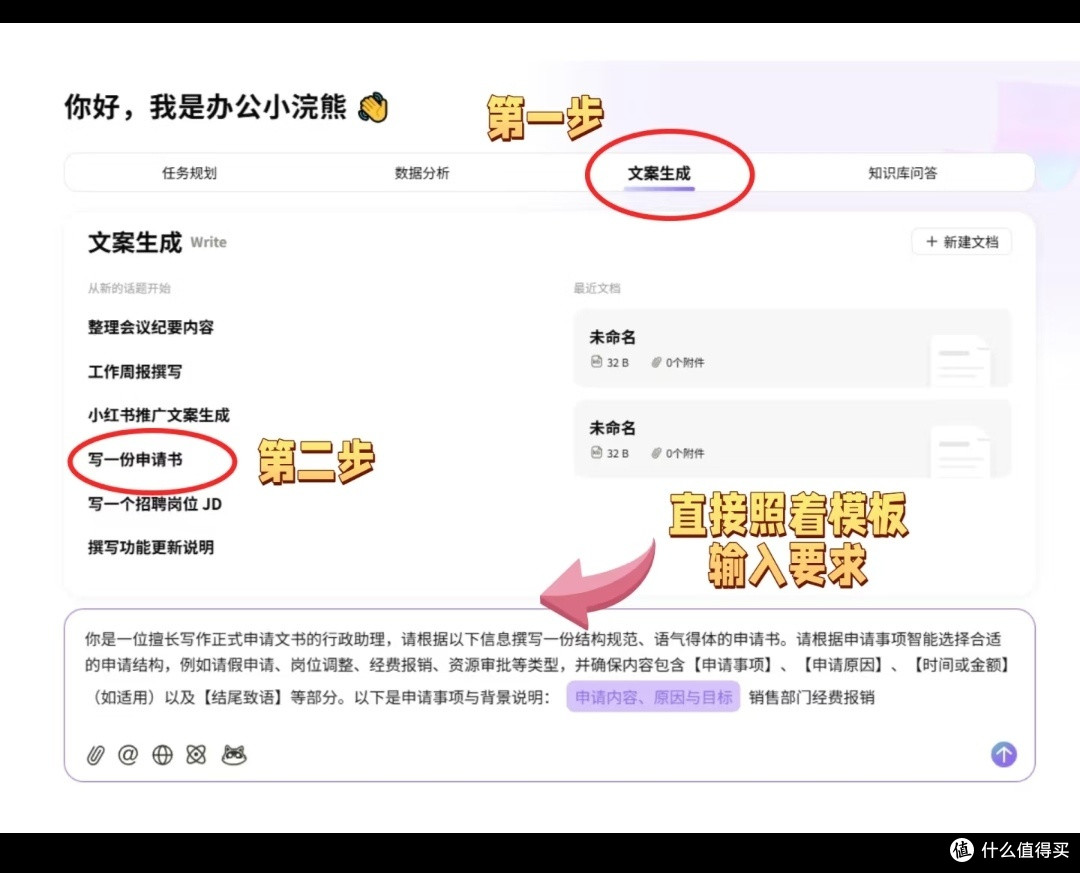
Task: Click the @ mention icon
Action: (128, 755)
